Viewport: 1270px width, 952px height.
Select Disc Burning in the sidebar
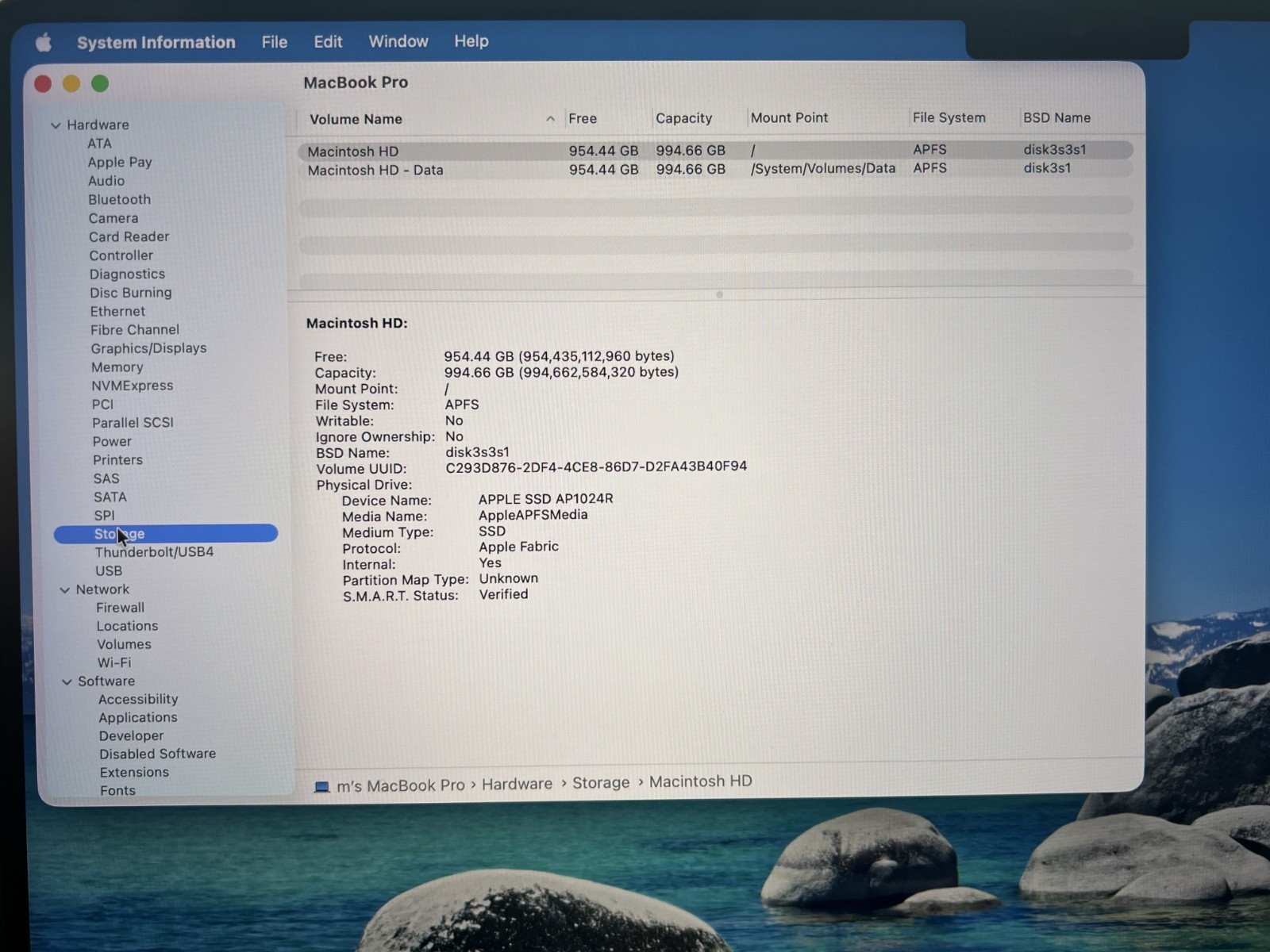tap(130, 293)
